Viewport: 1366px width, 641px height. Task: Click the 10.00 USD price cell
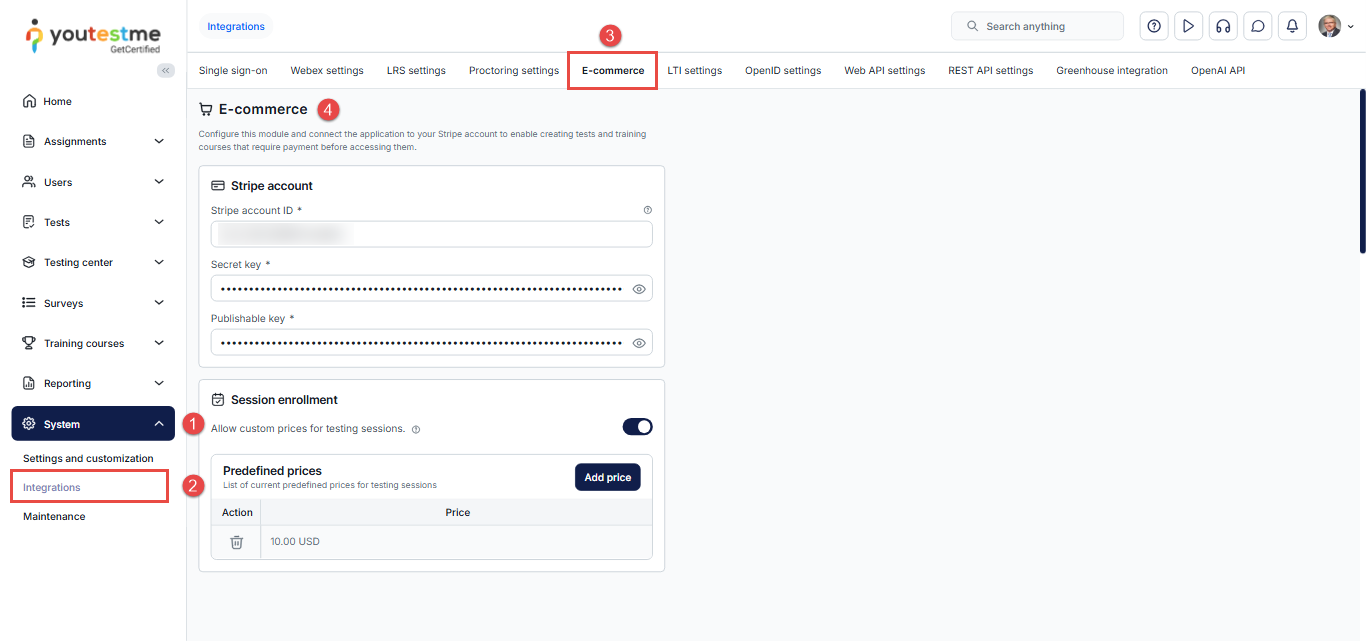[456, 542]
